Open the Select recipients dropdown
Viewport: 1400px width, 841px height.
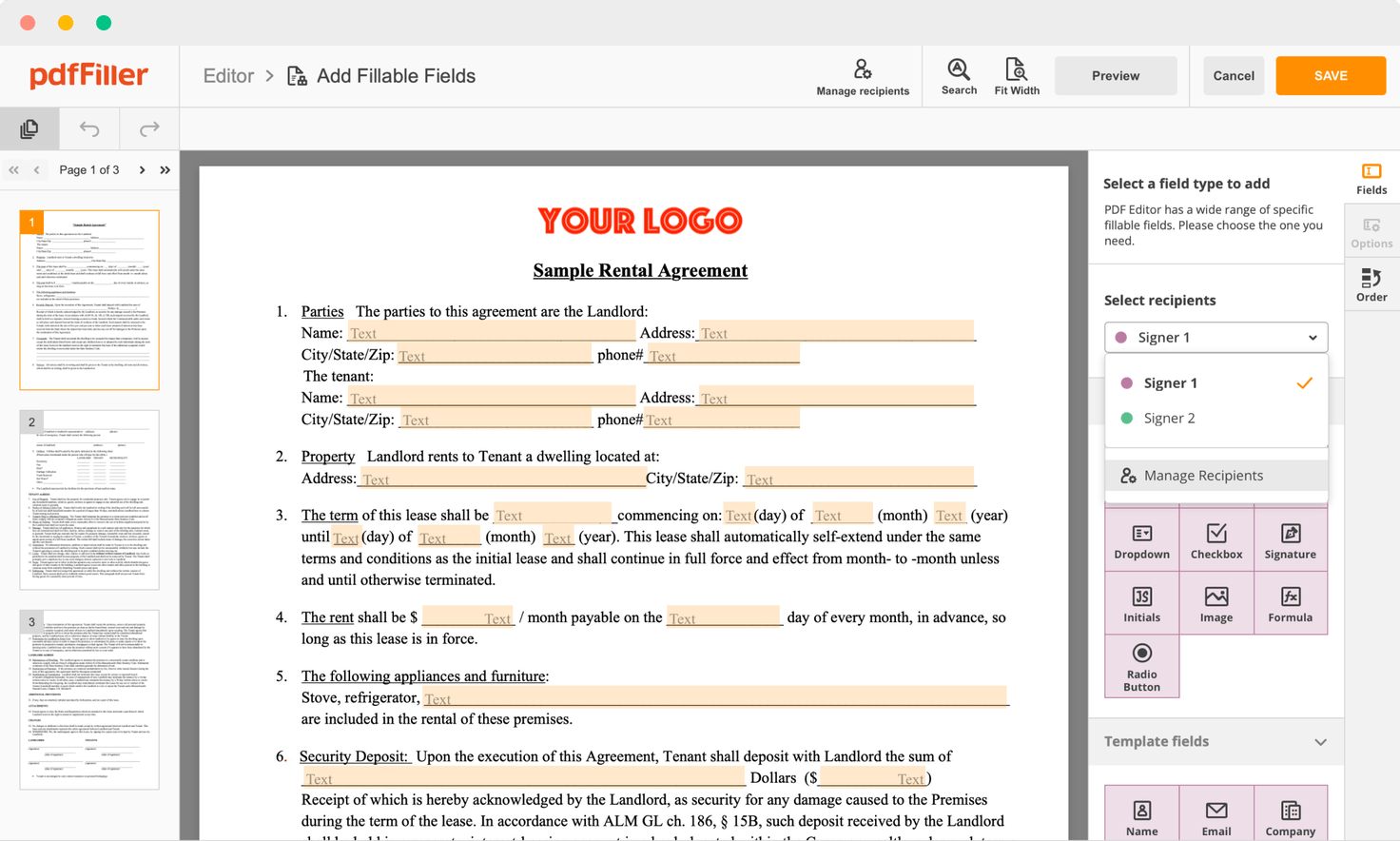coord(1215,337)
